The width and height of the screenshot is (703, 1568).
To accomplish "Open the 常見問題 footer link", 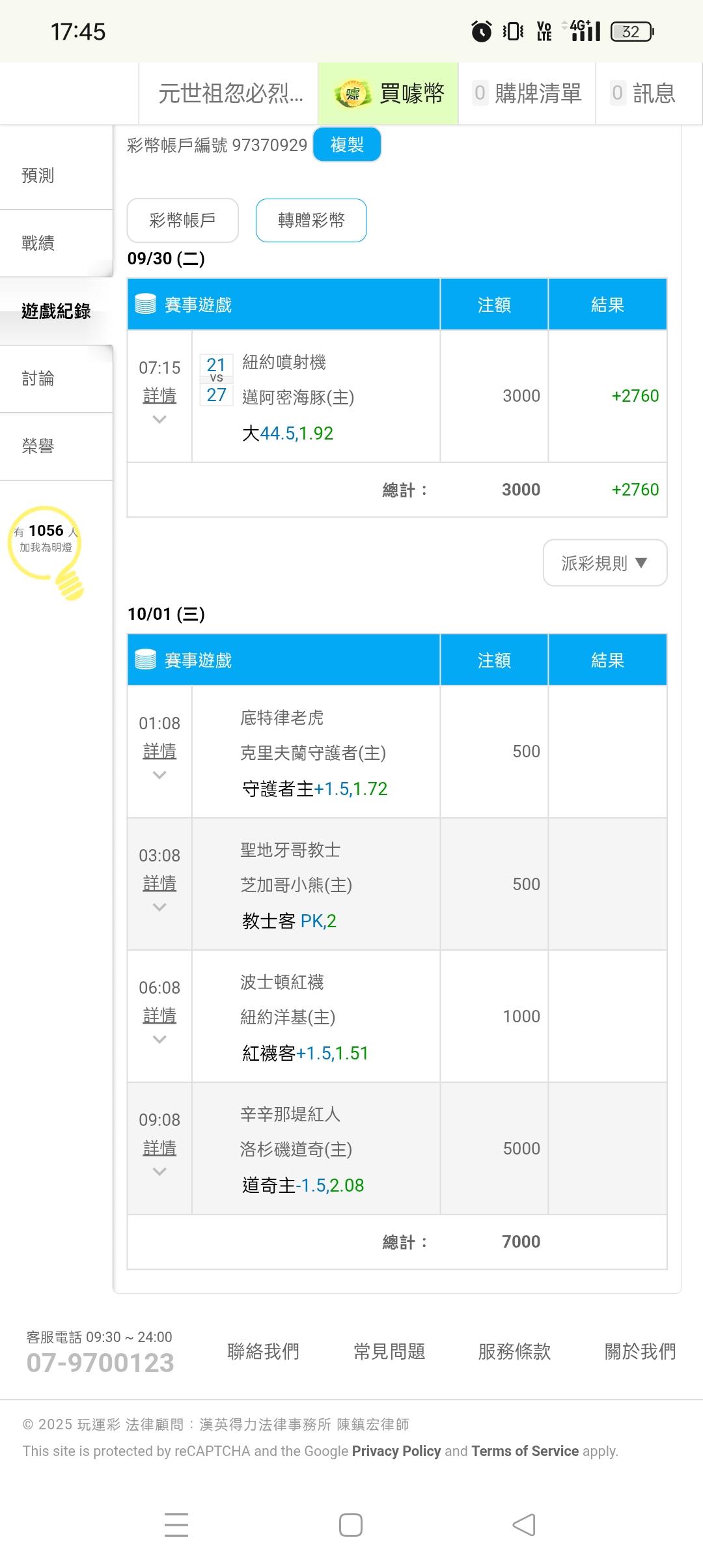I will click(x=389, y=1352).
